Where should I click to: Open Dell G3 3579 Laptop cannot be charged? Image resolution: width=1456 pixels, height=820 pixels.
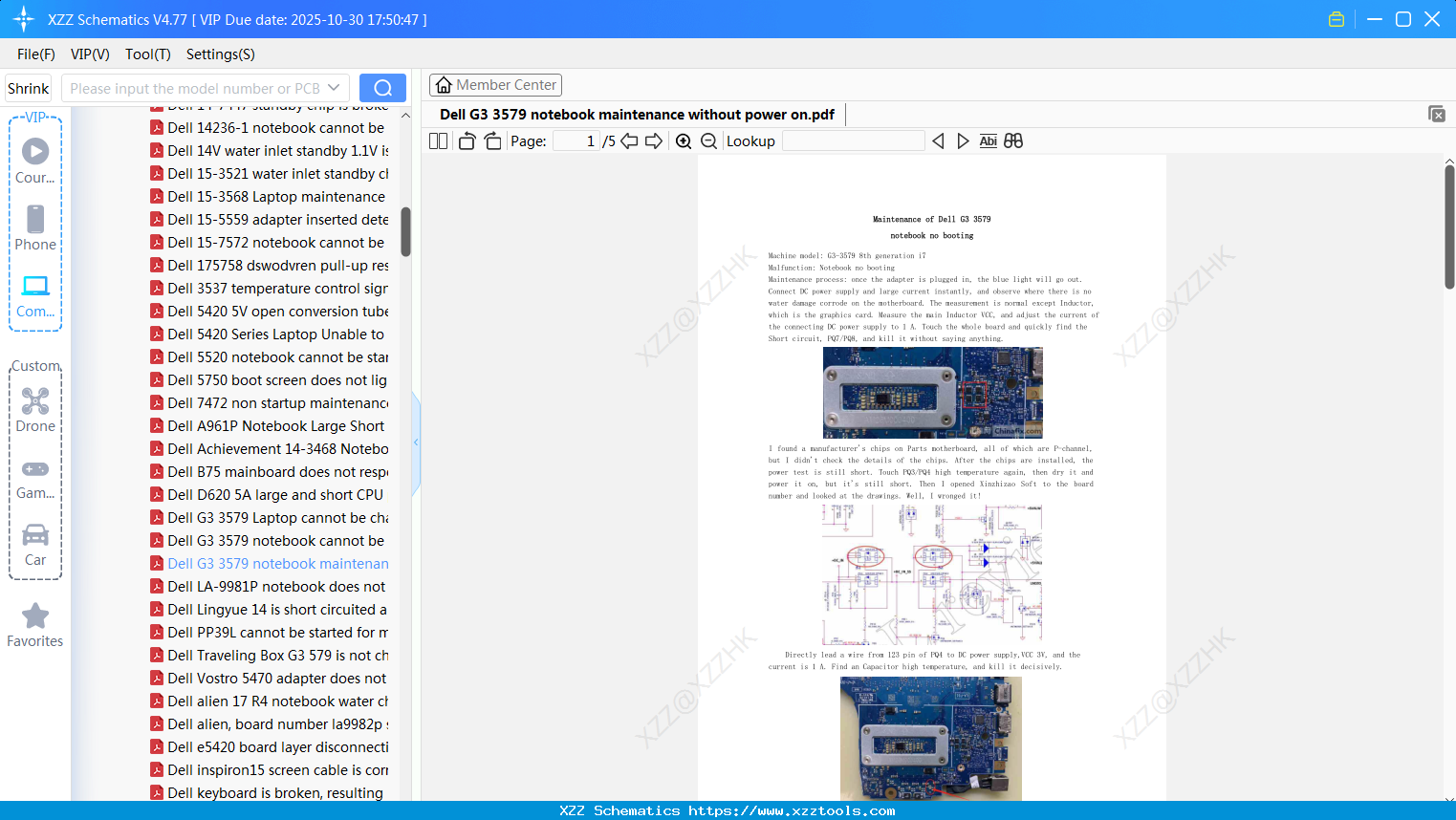click(x=278, y=518)
